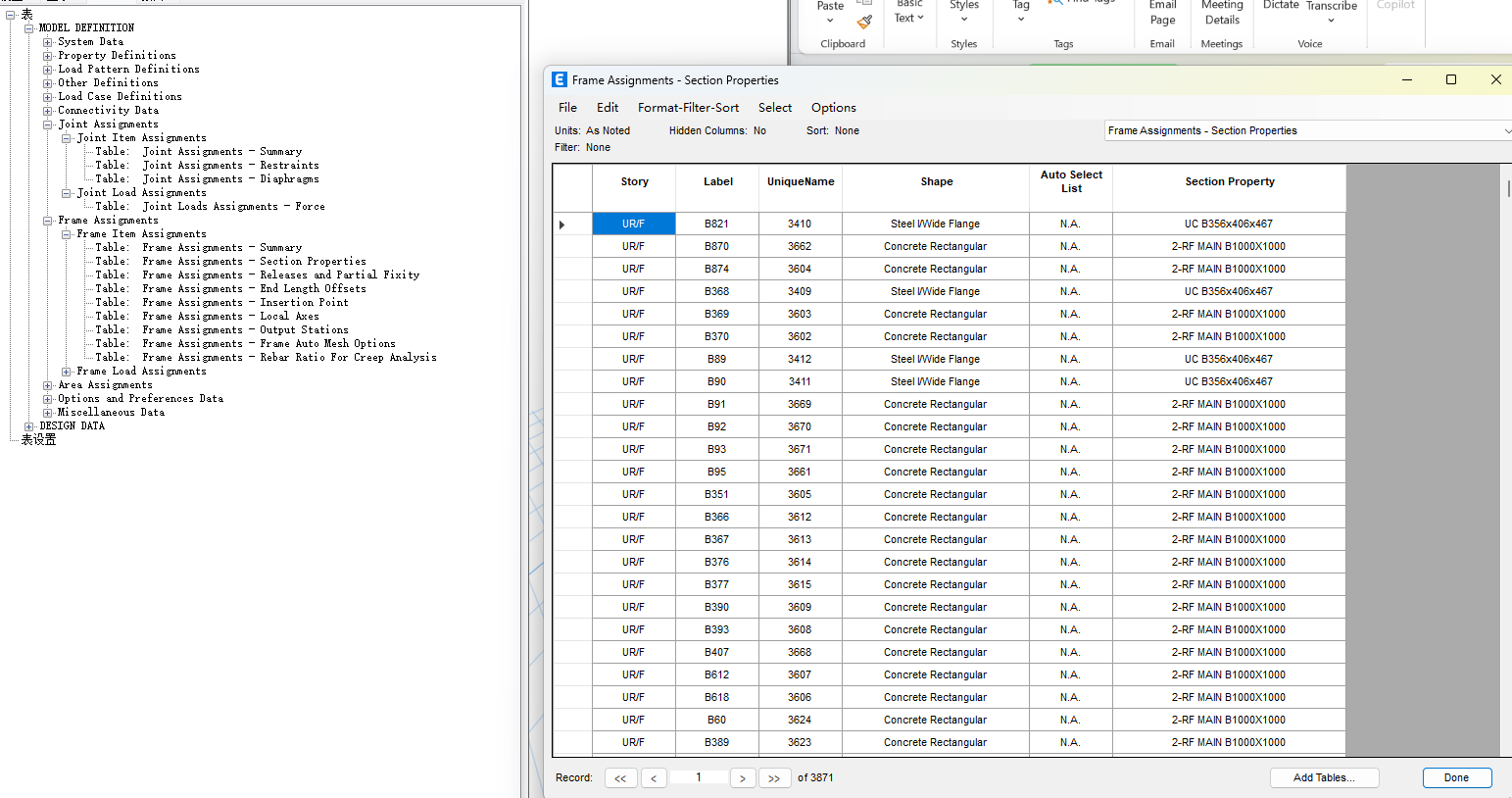Select Table: Frame Assignments - Summary

(x=198, y=248)
